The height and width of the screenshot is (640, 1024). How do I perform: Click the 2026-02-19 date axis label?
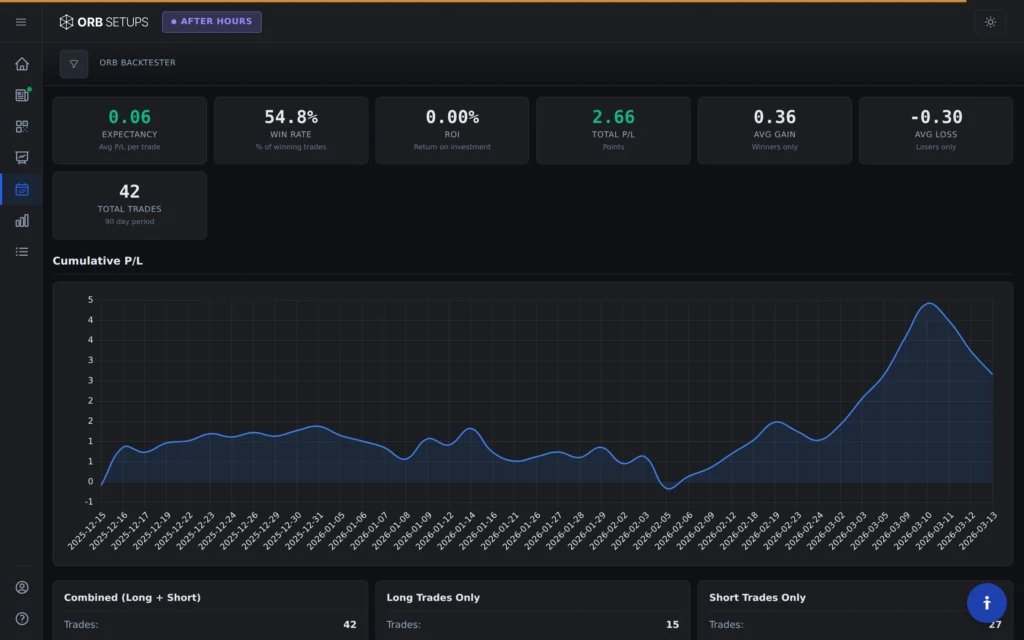click(760, 531)
